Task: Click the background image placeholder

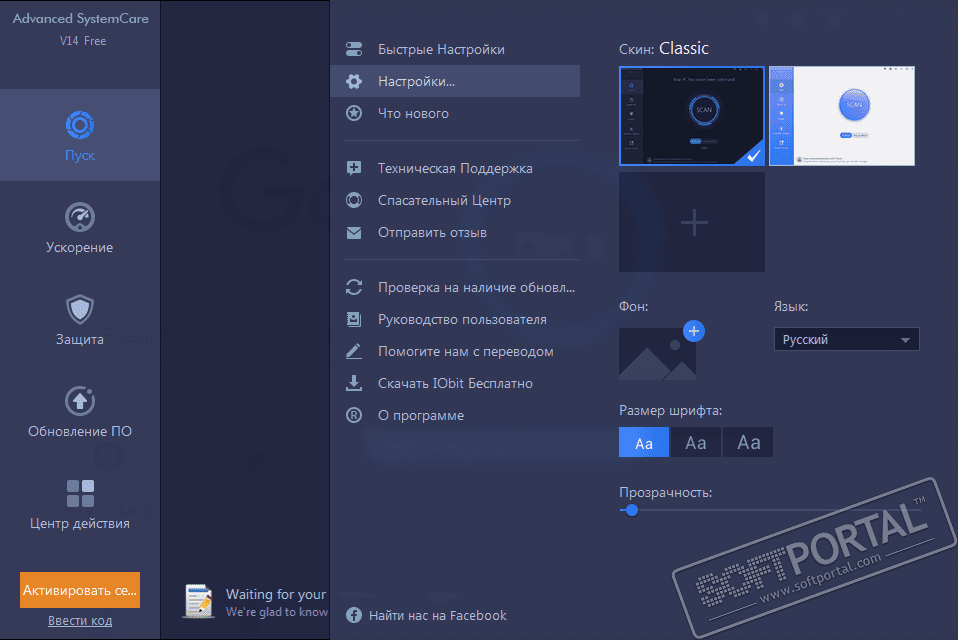Action: point(657,354)
